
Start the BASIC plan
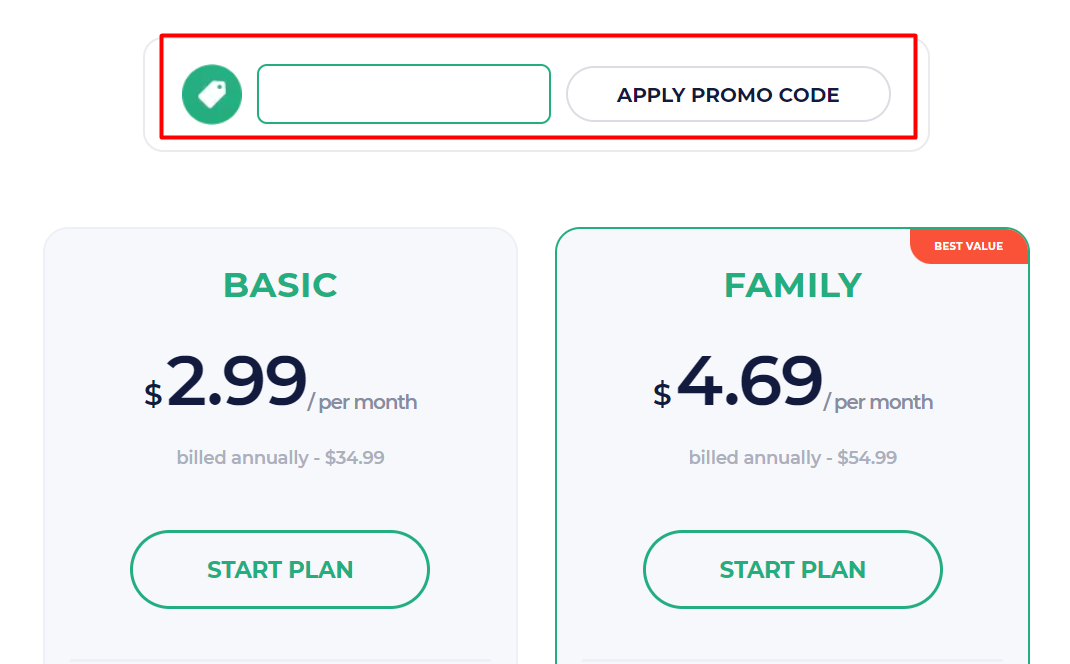click(x=279, y=569)
